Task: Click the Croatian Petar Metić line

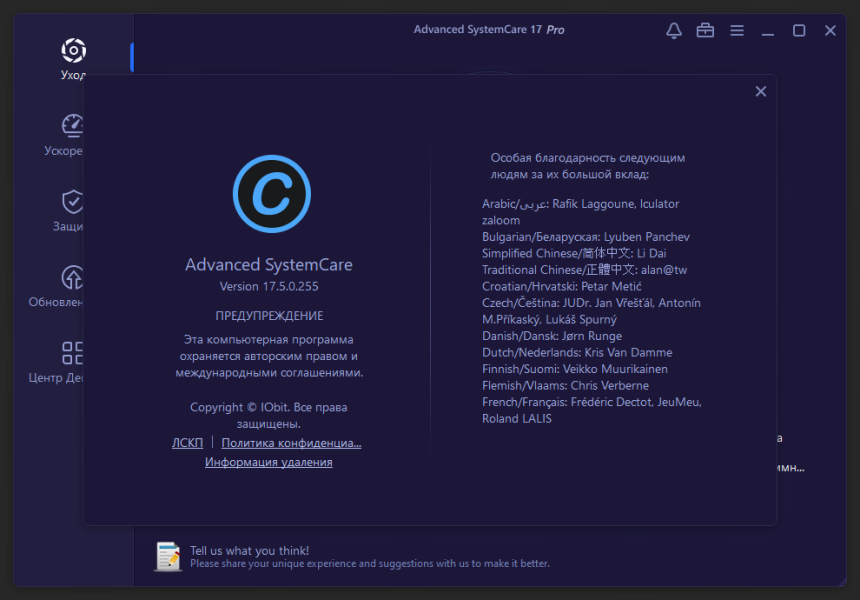Action: pos(562,286)
